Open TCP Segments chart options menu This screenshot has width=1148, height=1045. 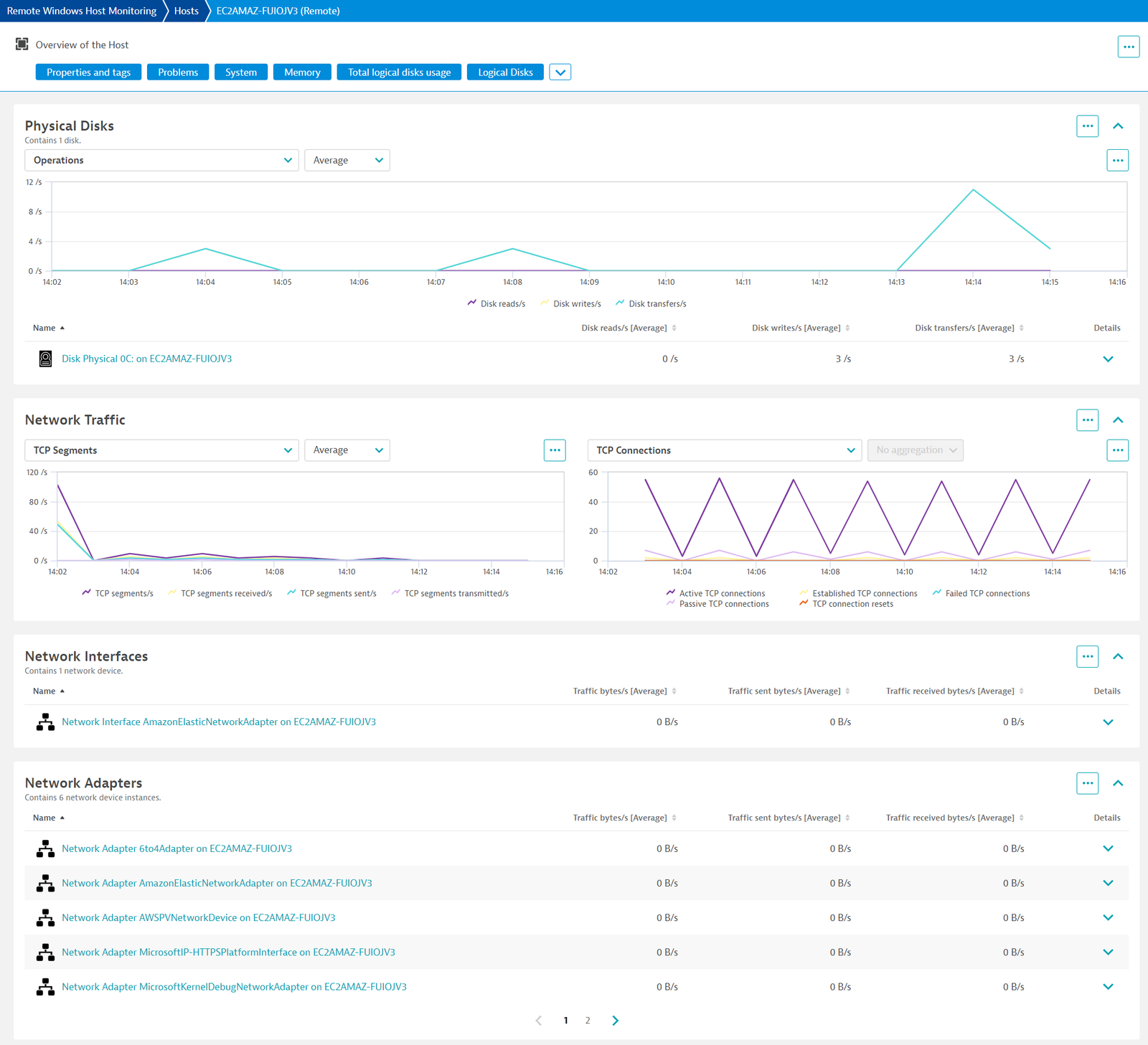[555, 450]
